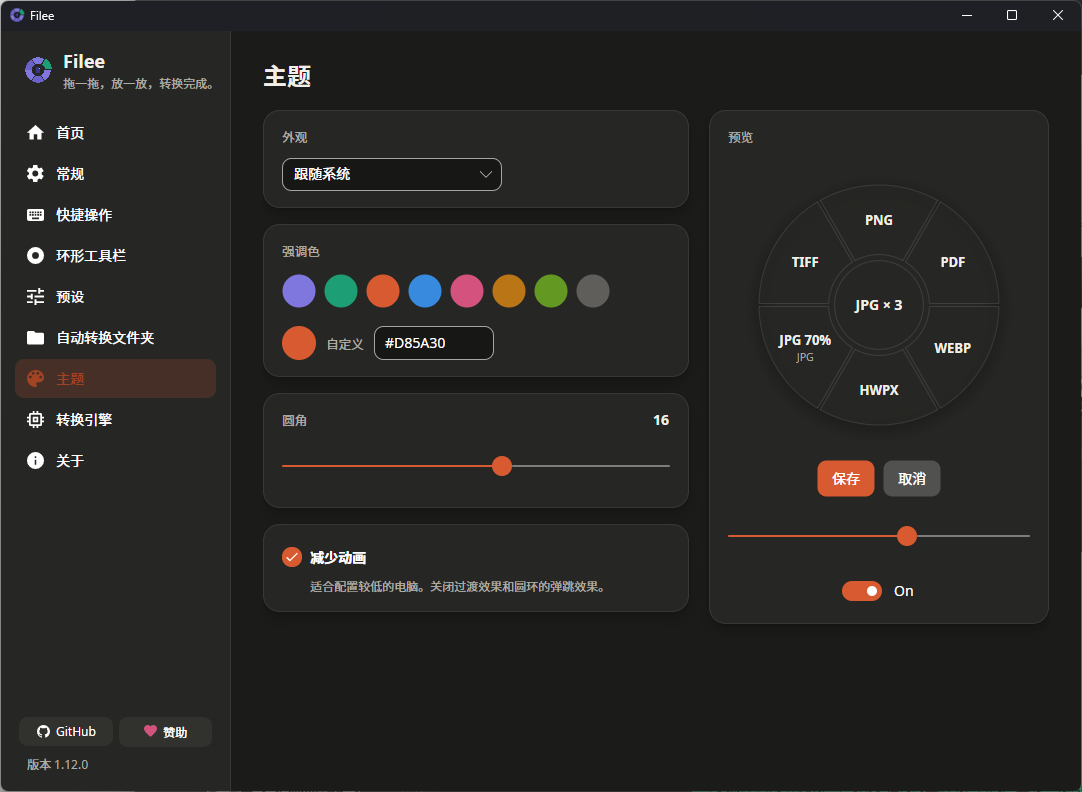Click the 圆角 slider handle

pos(502,466)
